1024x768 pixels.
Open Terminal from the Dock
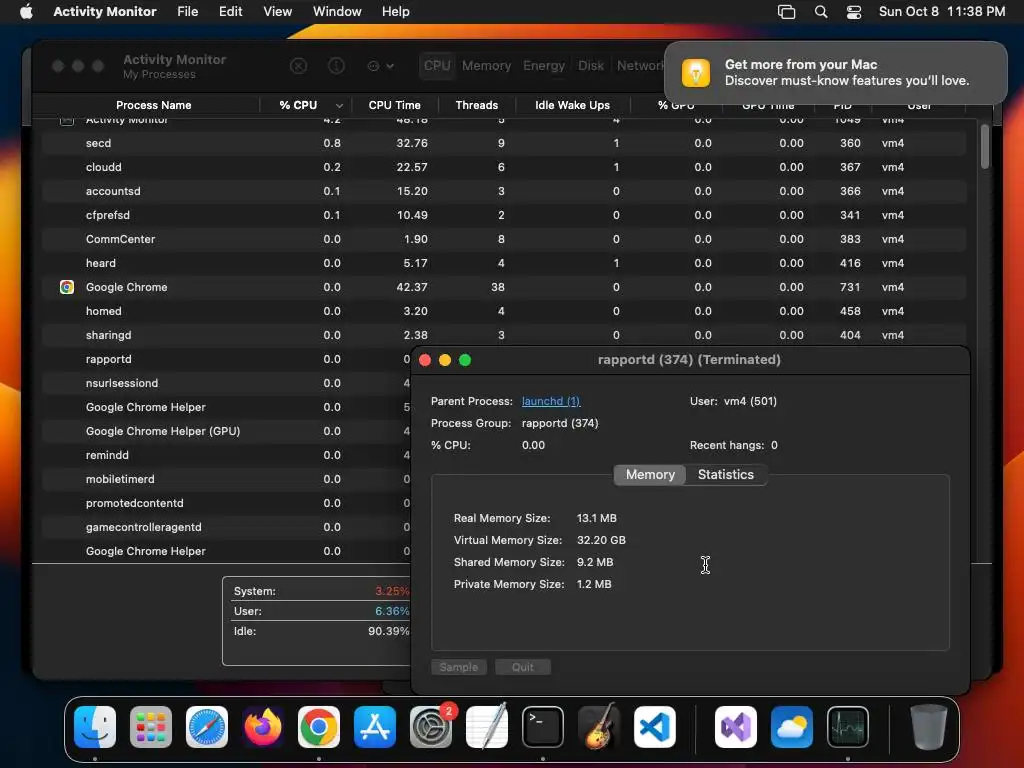coord(543,727)
